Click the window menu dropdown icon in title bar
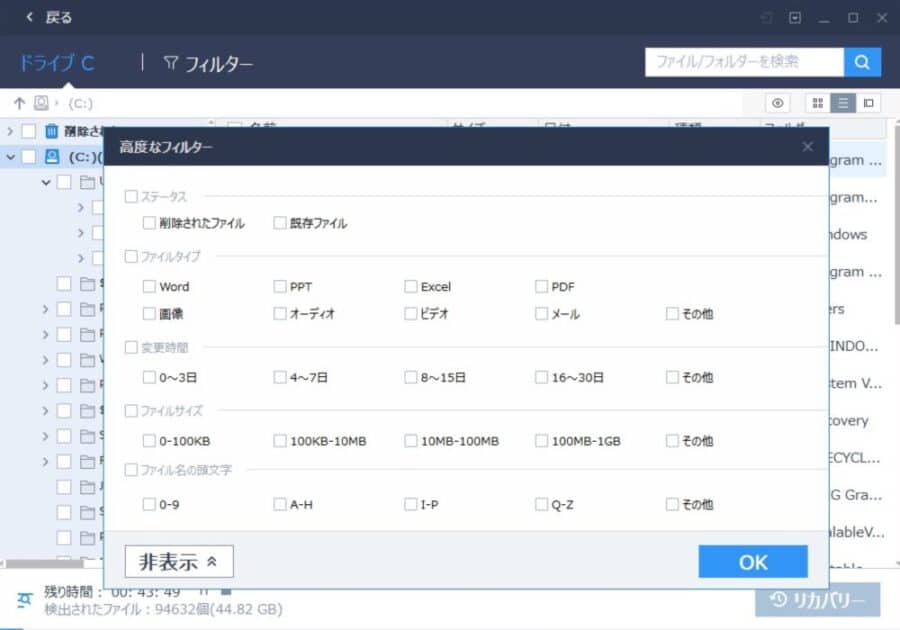The width and height of the screenshot is (900, 630). [x=795, y=18]
